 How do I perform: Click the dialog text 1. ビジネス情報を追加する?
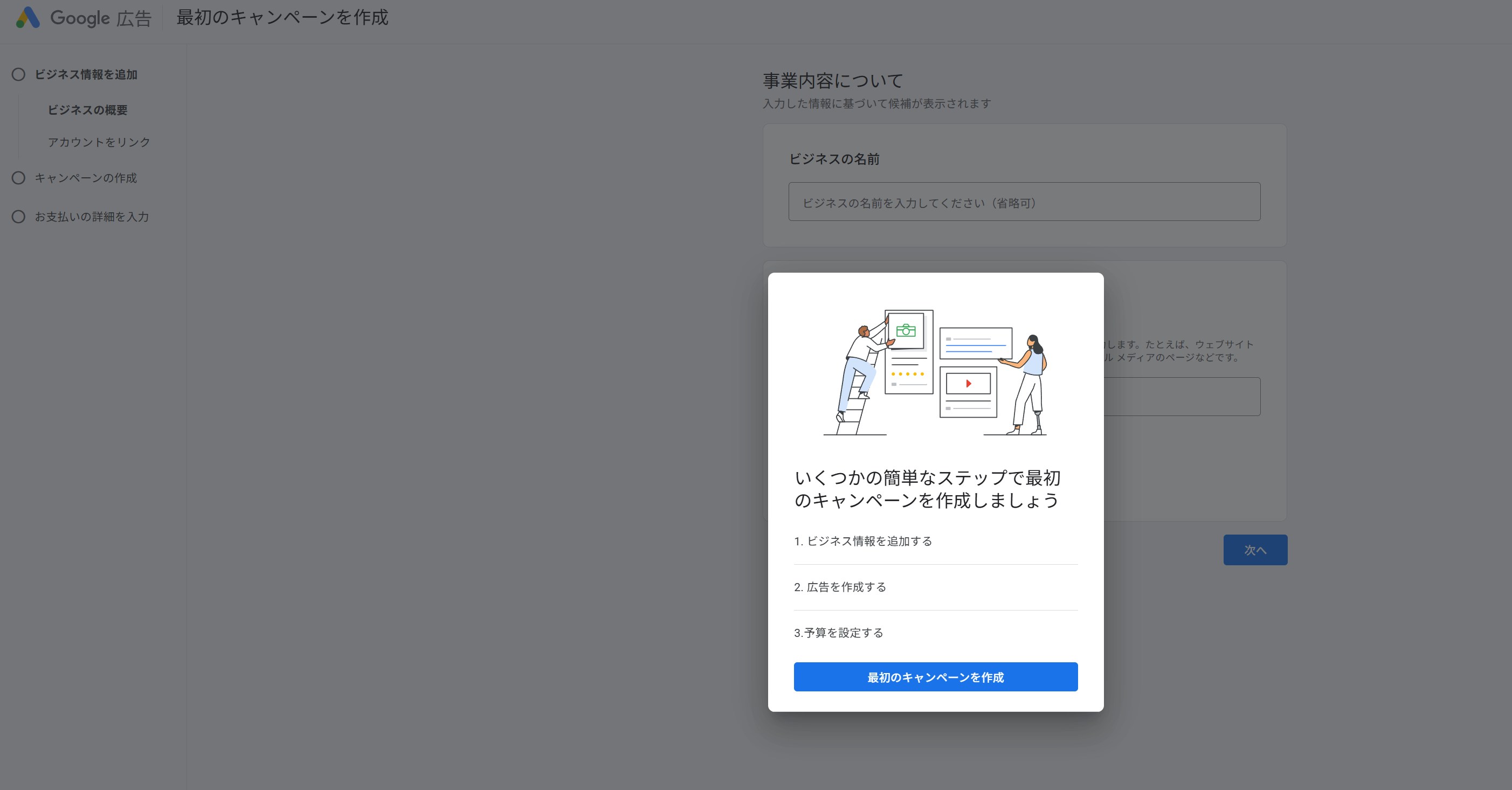coord(863,541)
